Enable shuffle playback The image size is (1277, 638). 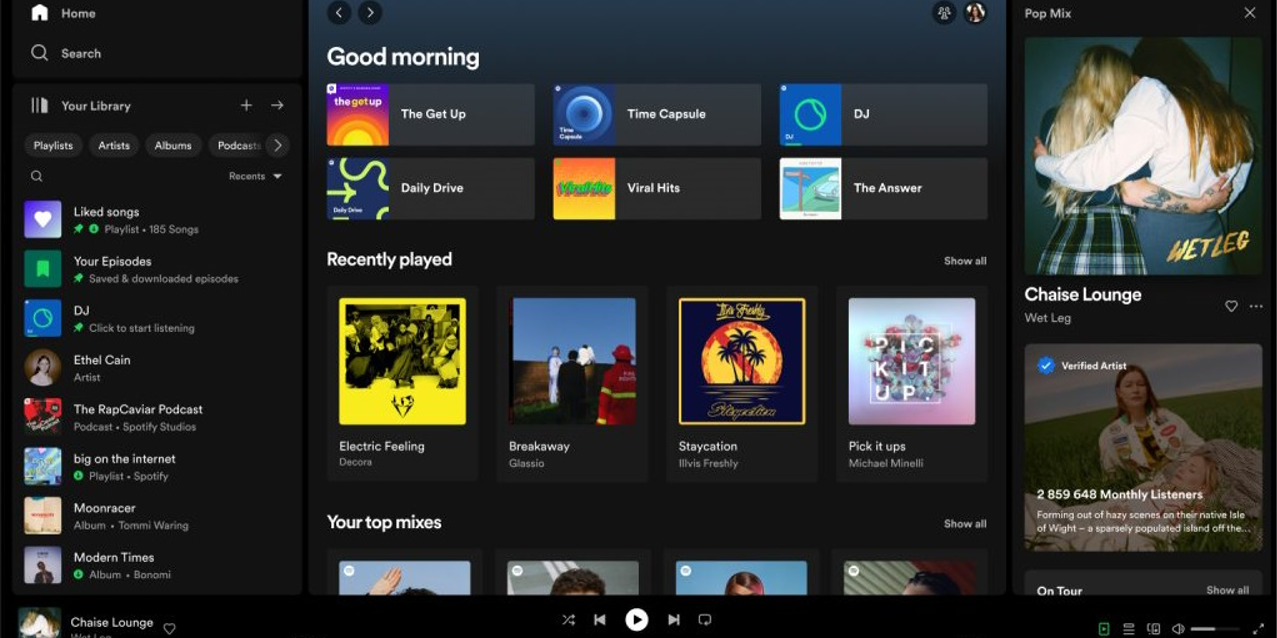[x=568, y=619]
